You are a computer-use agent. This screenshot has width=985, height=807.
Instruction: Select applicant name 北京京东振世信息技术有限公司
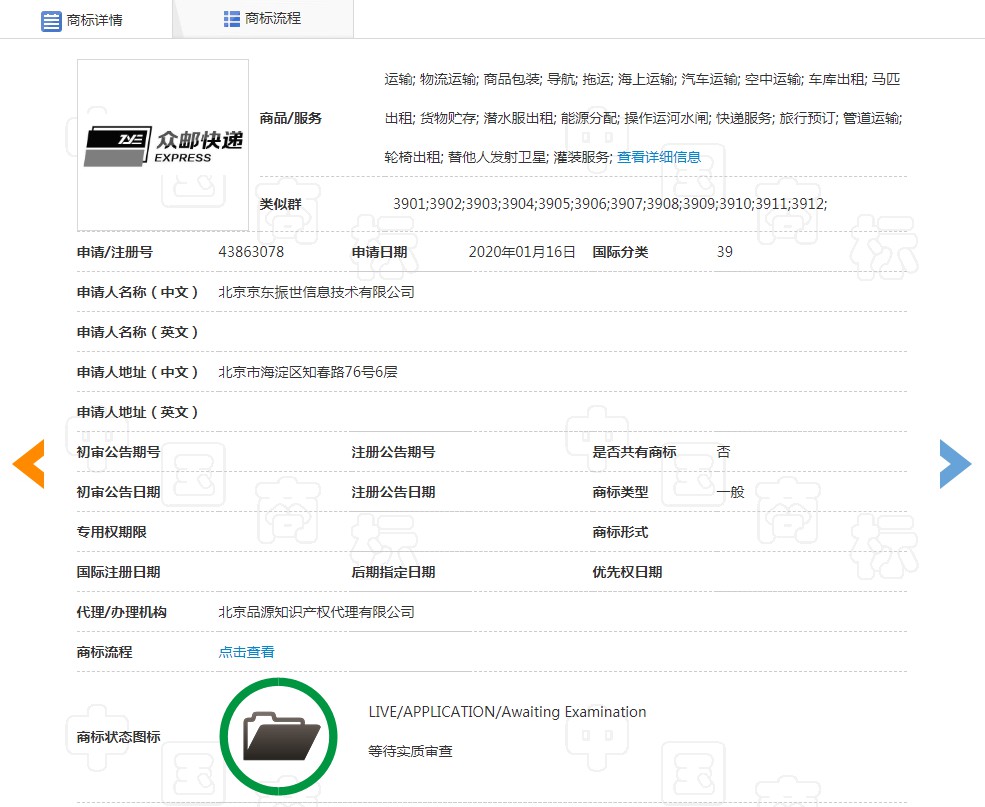coord(322,292)
